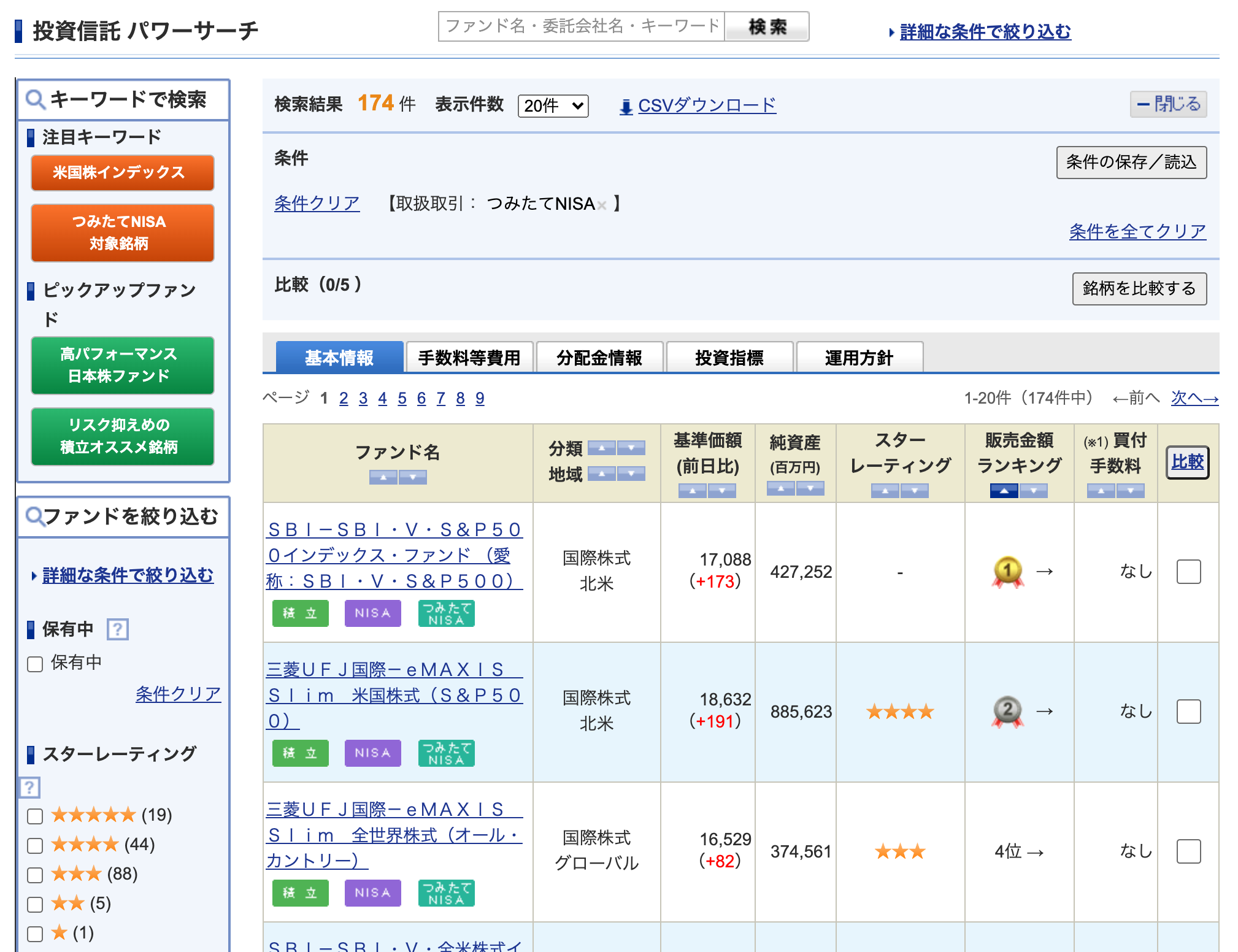Image resolution: width=1238 pixels, height=952 pixels.
Task: Toggle the 保有中 checkbox
Action: [35, 664]
